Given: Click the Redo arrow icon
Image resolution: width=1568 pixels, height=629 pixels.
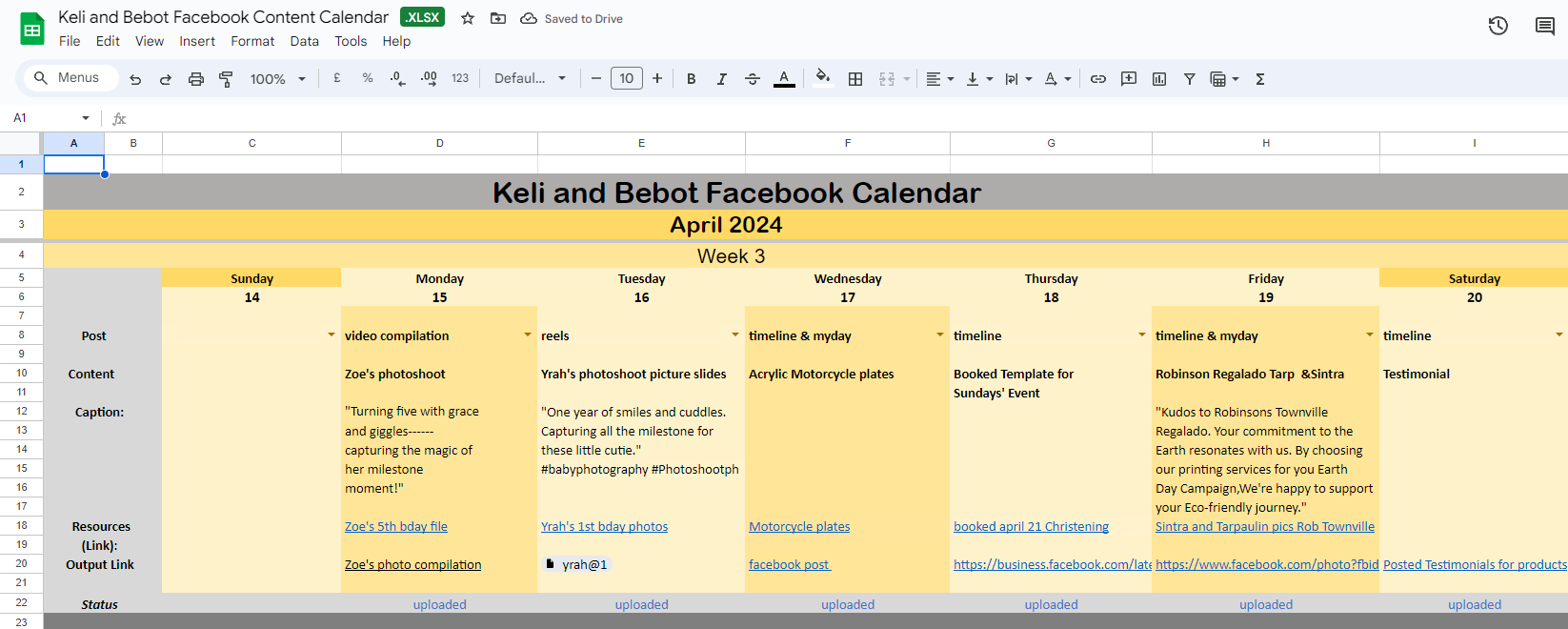Looking at the screenshot, I should pos(166,79).
